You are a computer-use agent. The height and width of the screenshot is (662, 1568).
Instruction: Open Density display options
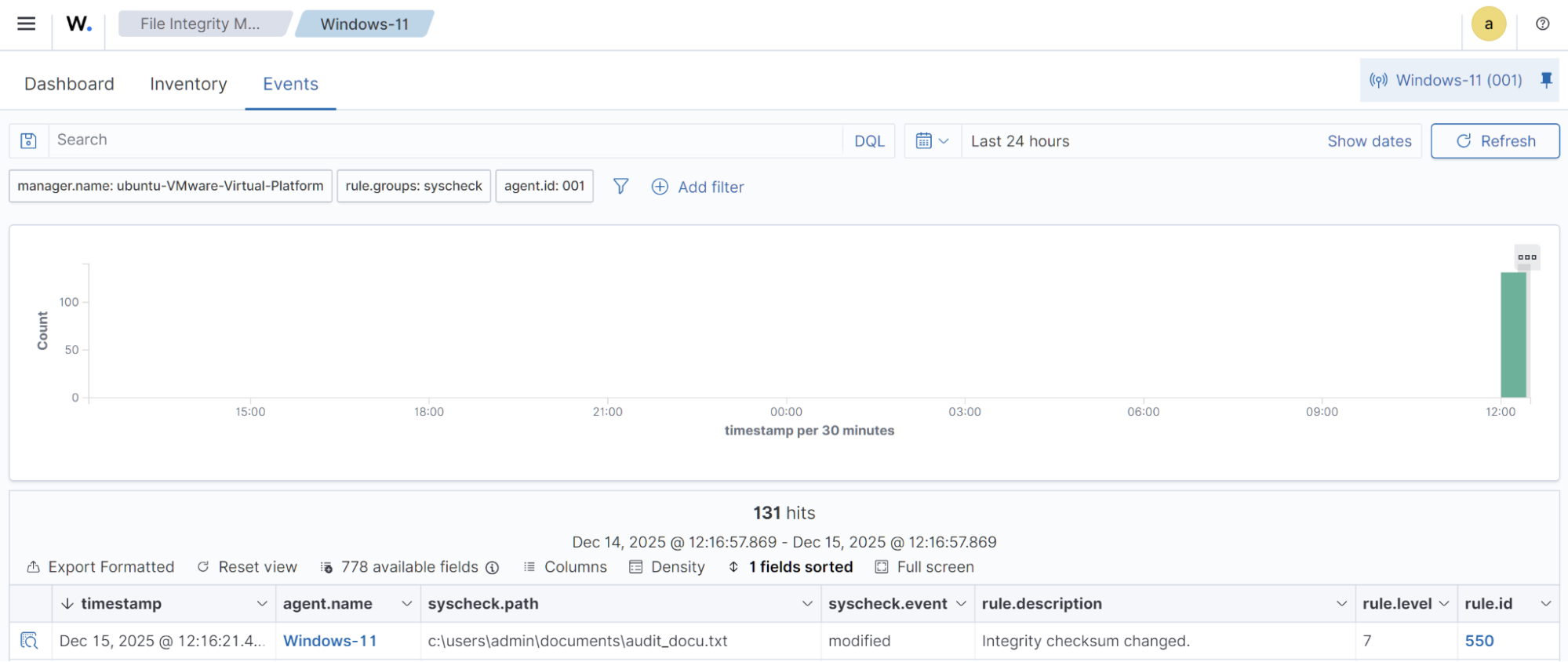[667, 567]
